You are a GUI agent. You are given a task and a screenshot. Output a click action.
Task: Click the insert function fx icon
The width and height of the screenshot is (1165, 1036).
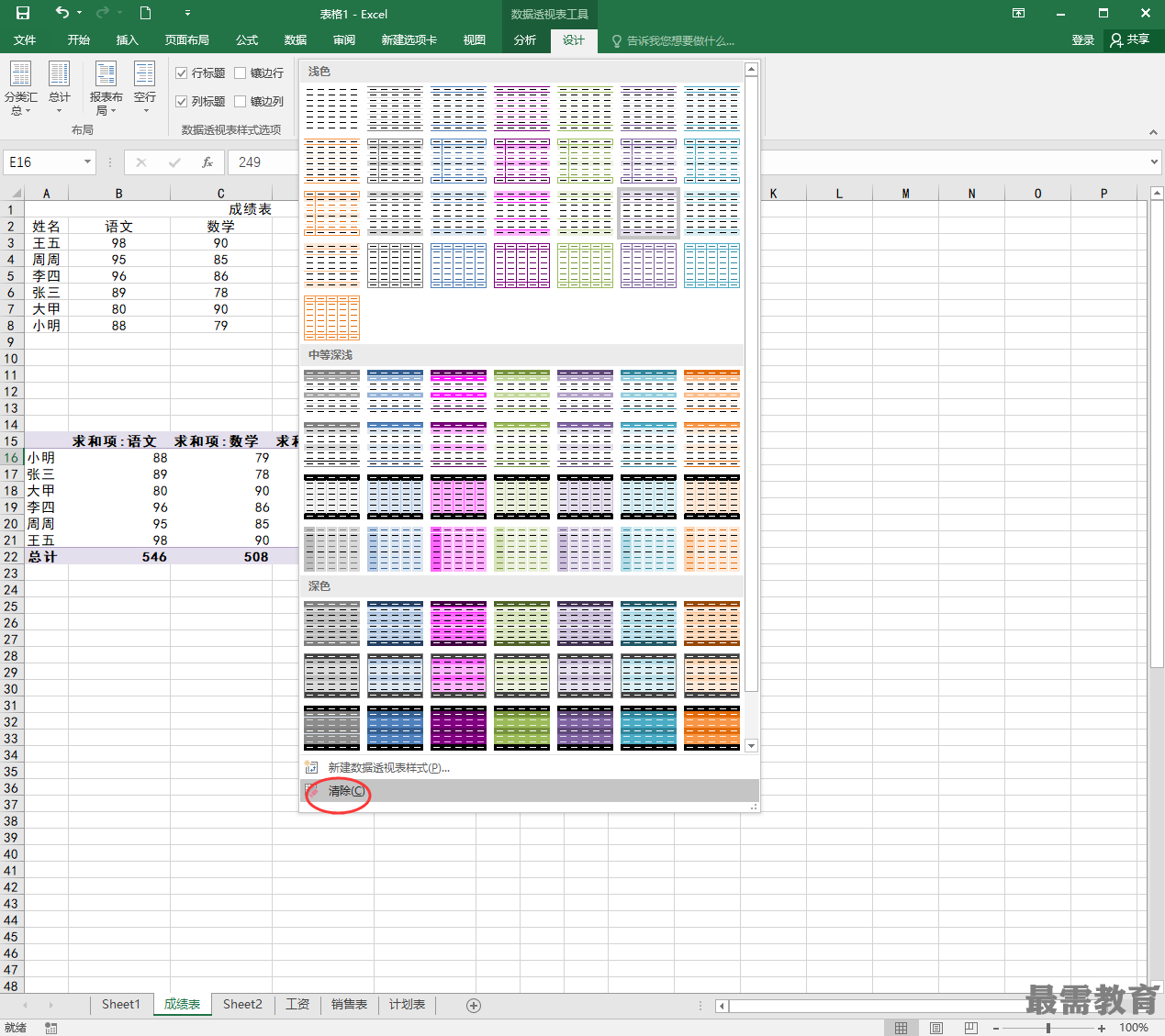(x=207, y=162)
